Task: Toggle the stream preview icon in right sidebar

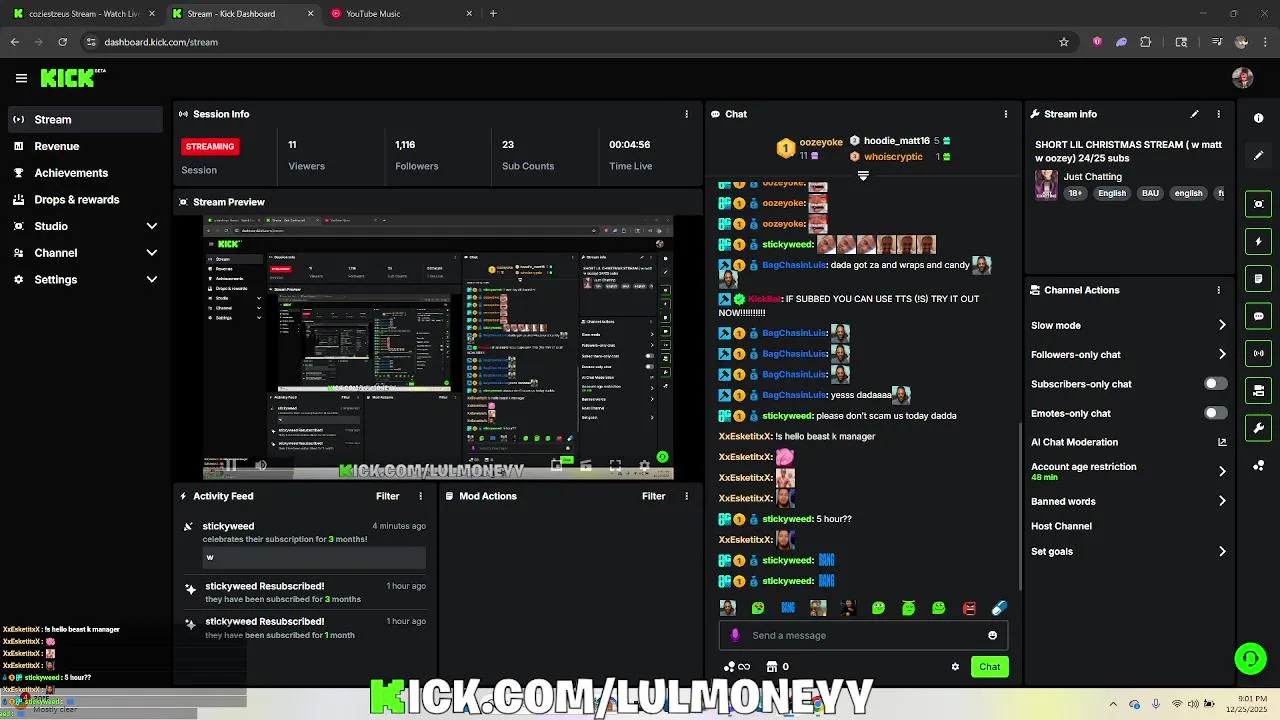Action: 1258,204
